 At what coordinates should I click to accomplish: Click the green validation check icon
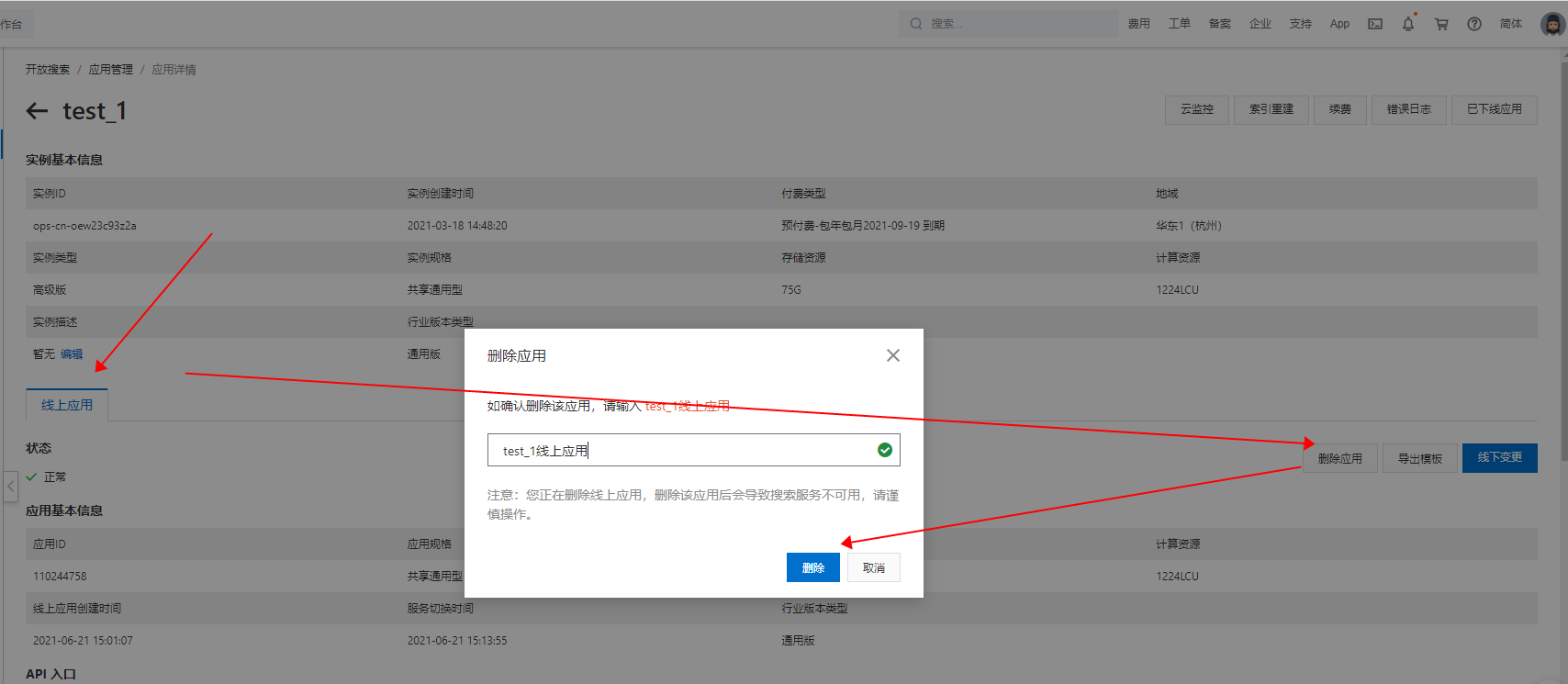click(x=885, y=450)
